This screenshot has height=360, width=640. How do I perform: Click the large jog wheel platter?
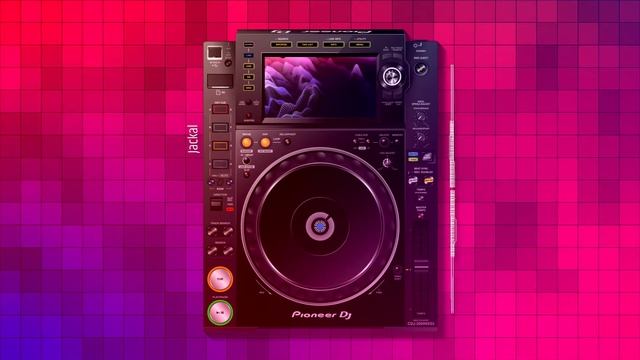click(320, 226)
